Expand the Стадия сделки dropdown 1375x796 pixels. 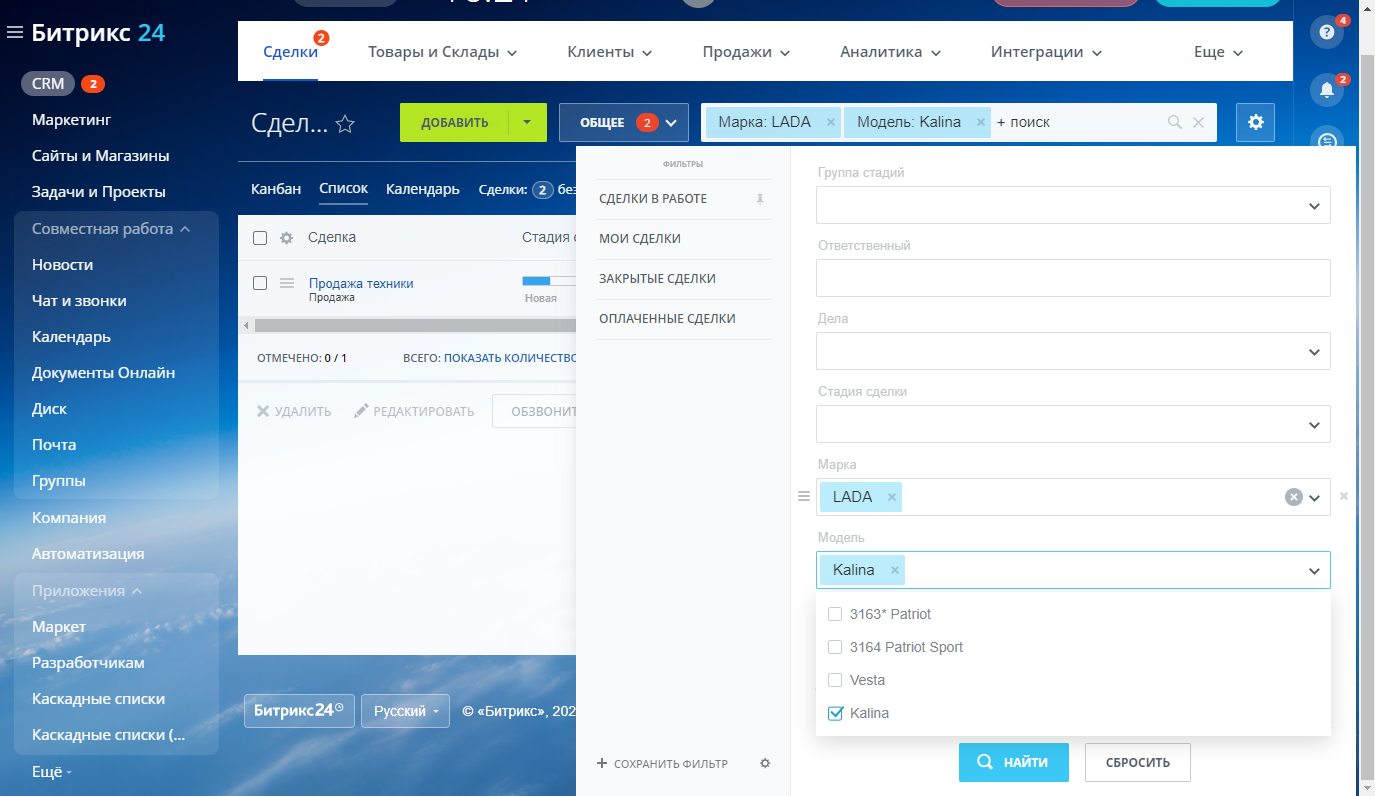tap(1314, 424)
